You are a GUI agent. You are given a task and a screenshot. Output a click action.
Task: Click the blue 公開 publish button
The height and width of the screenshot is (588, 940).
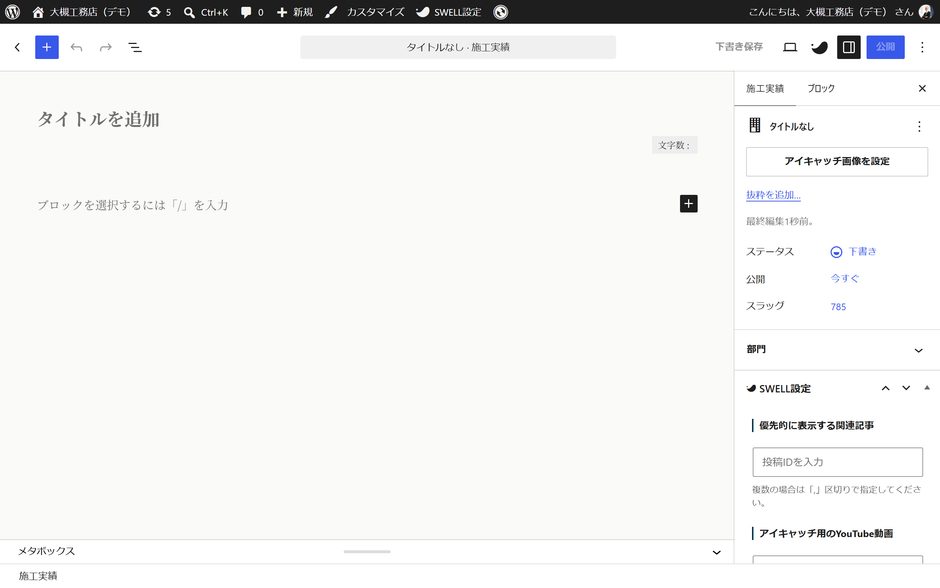tap(885, 47)
